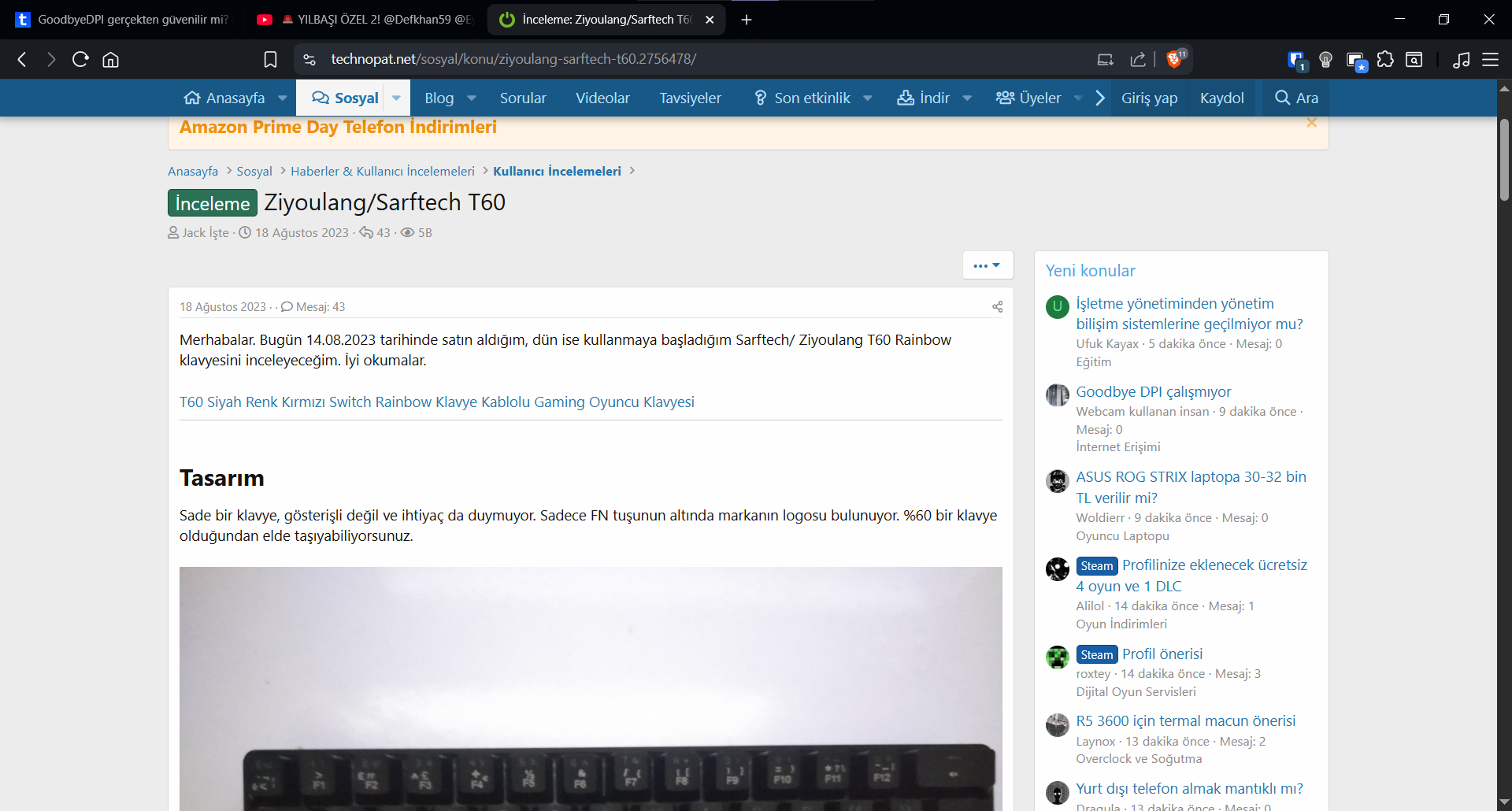Click the Kaydol register button

(1222, 98)
